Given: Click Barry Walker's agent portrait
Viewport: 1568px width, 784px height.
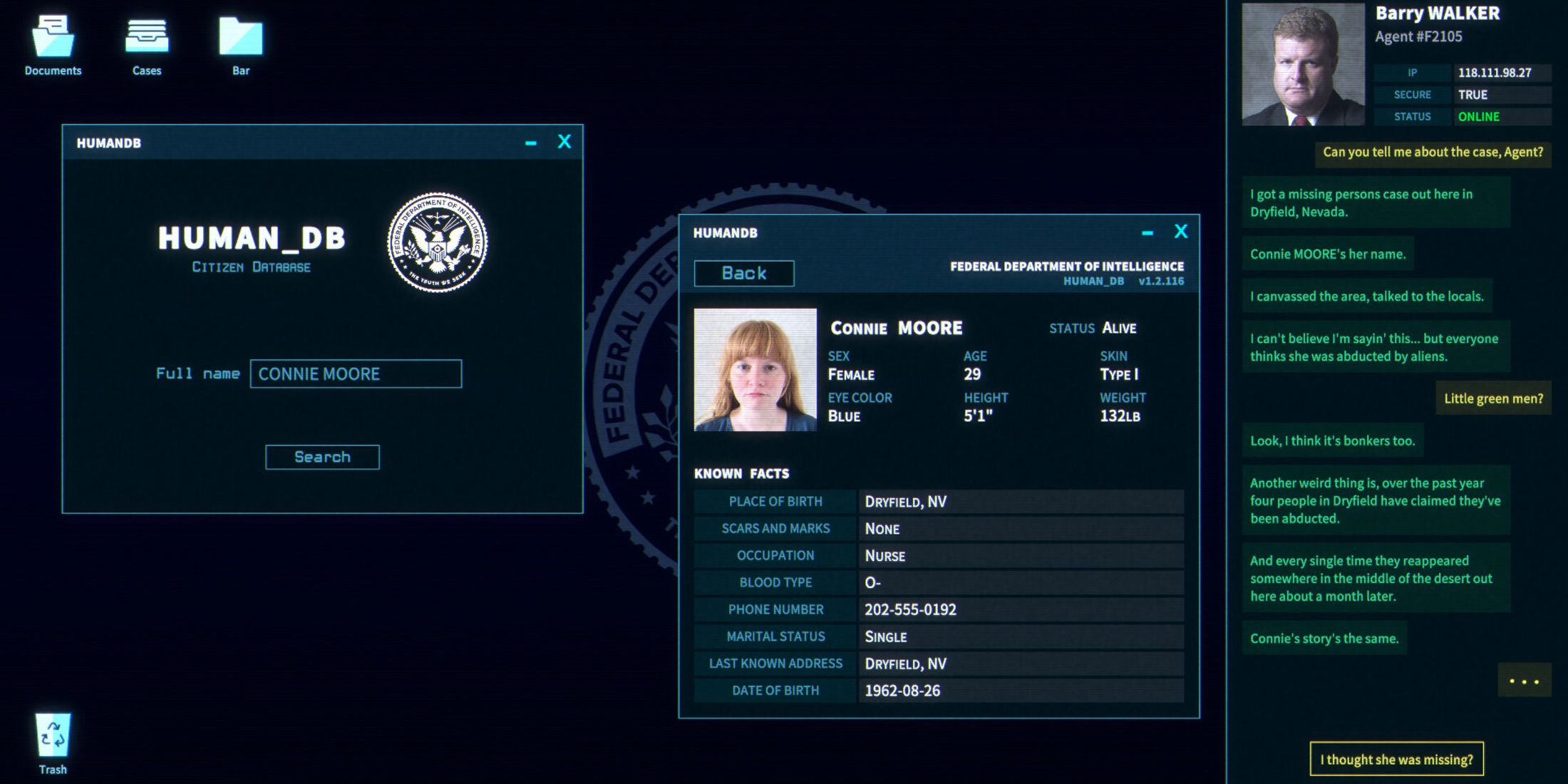Looking at the screenshot, I should (1302, 64).
